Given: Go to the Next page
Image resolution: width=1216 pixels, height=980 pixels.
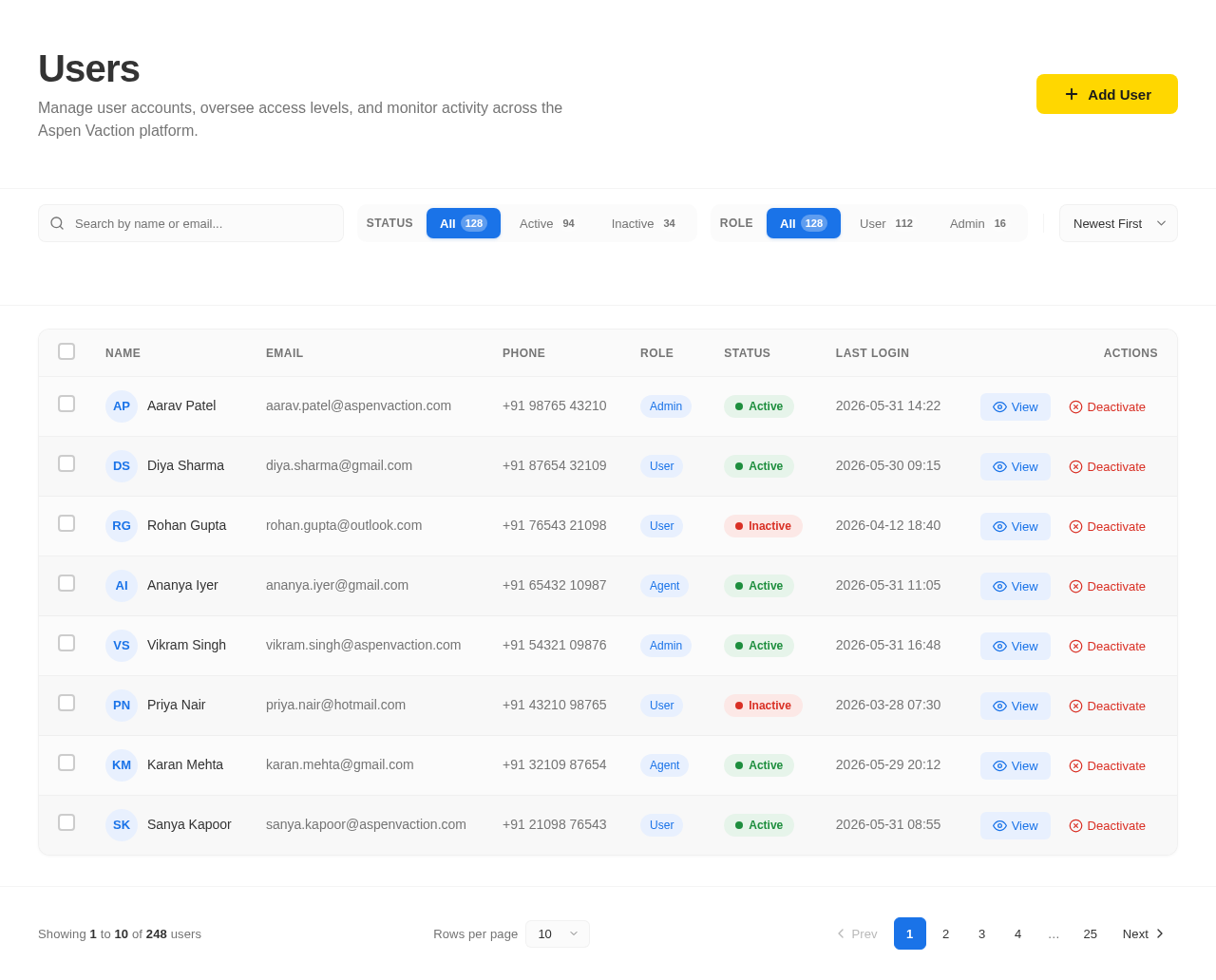Looking at the screenshot, I should (x=1144, y=933).
